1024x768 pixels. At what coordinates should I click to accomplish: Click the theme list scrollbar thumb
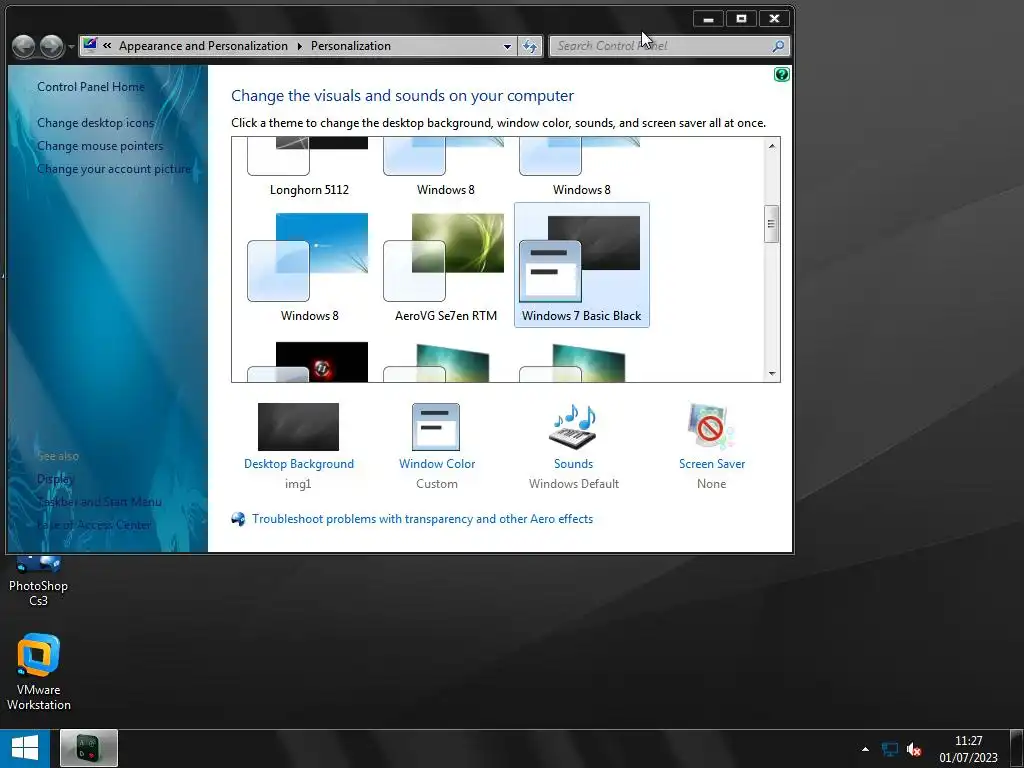772,224
